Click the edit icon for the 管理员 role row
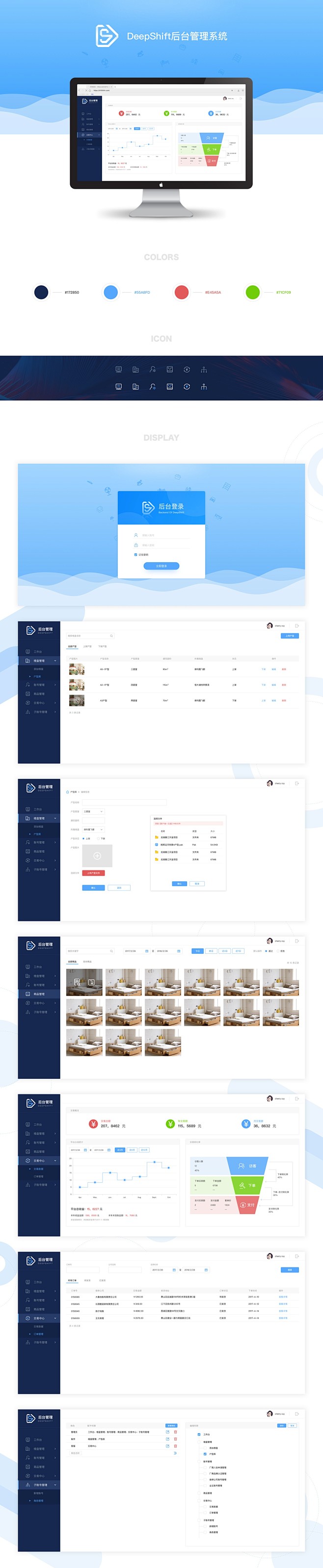323x1568 pixels. tap(167, 1432)
